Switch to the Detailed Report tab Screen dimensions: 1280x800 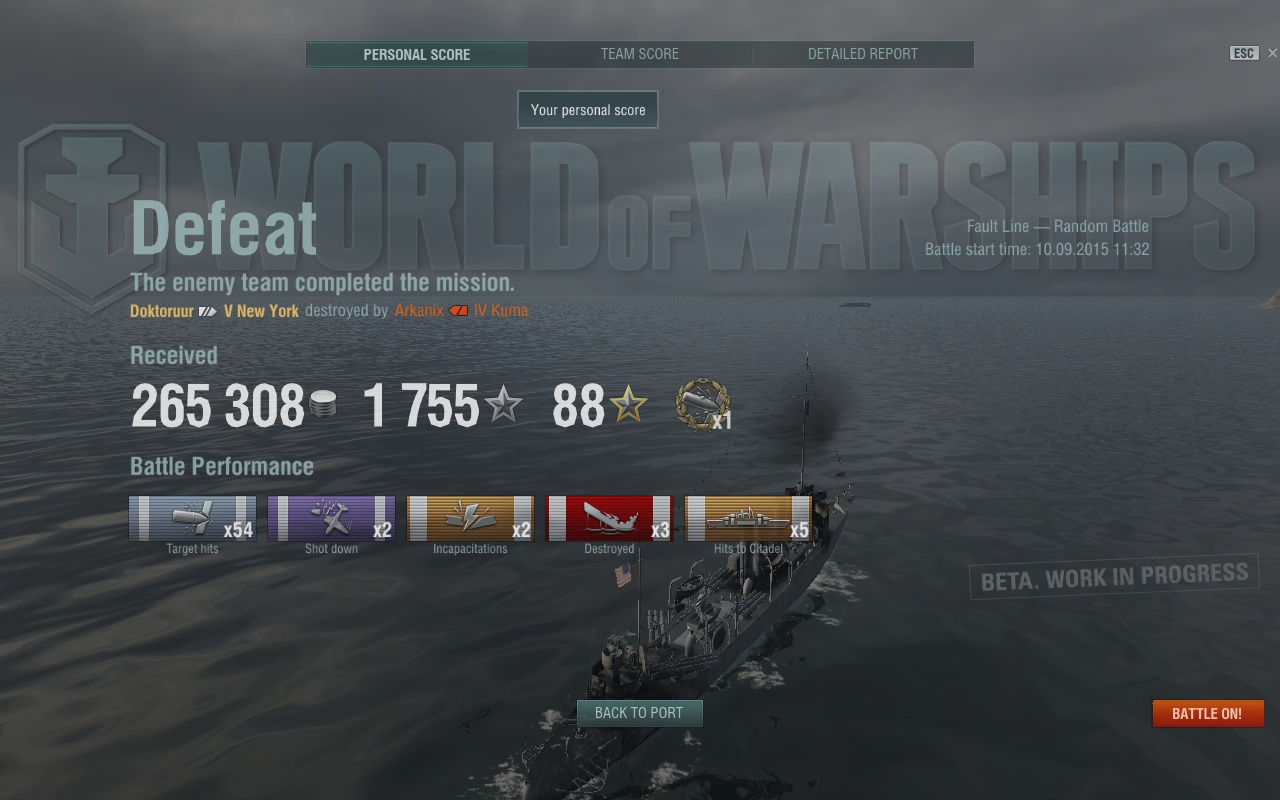pyautogui.click(x=863, y=54)
